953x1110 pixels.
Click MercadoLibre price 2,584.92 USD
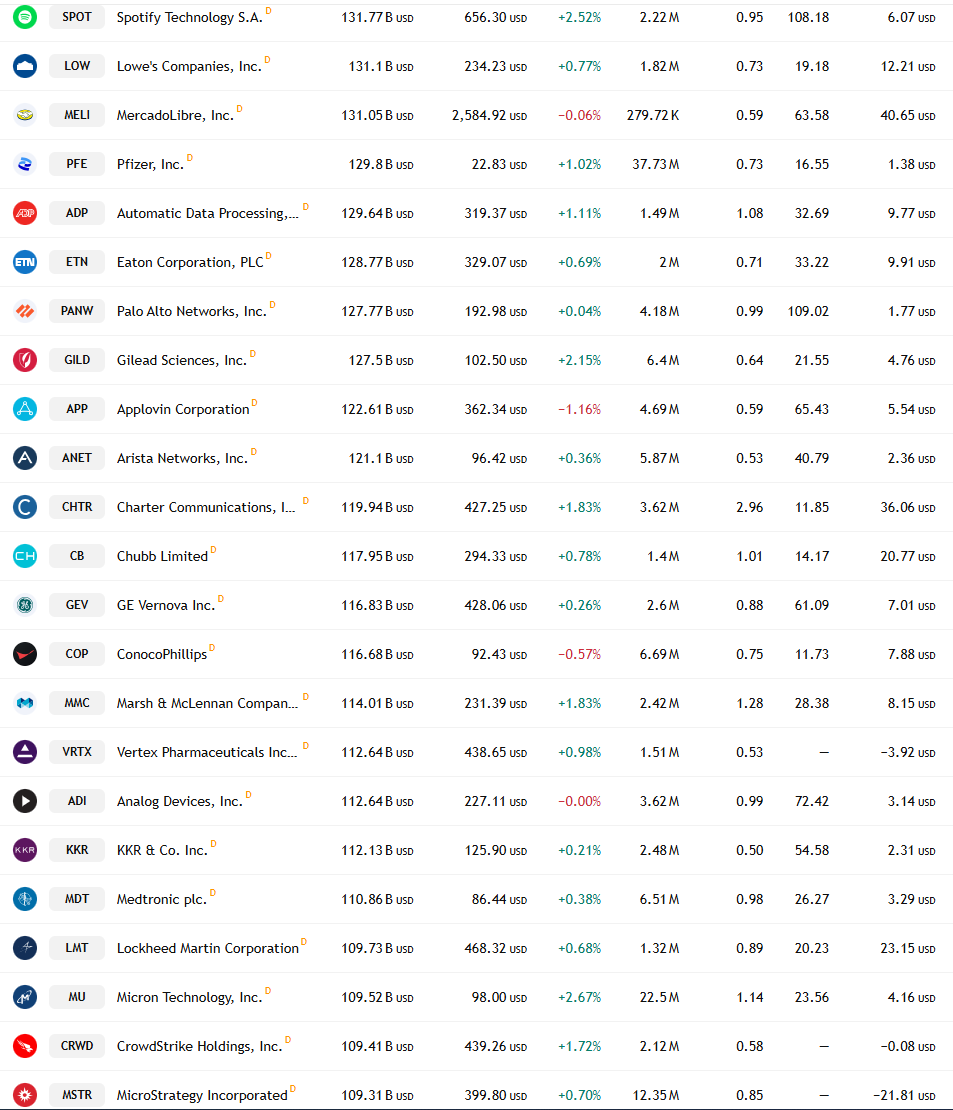pos(489,115)
